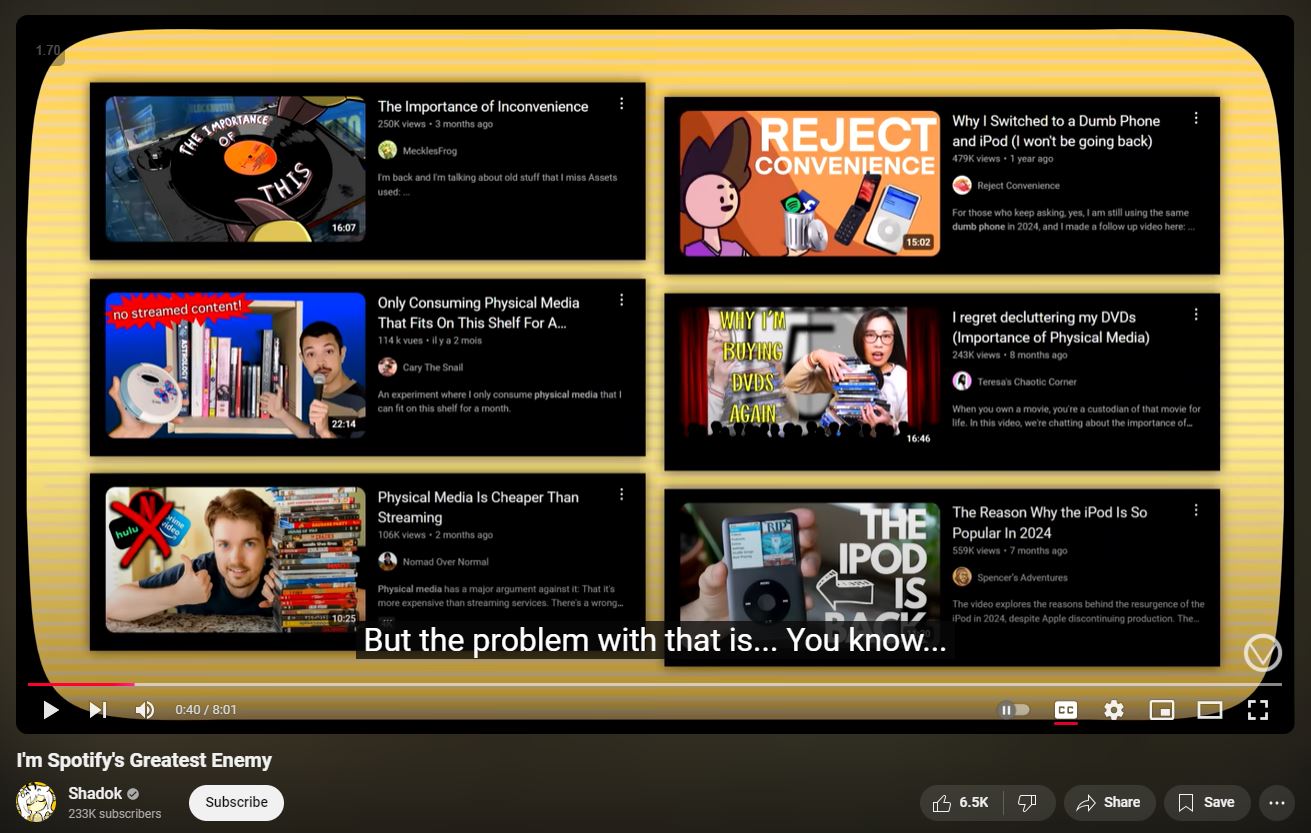This screenshot has width=1311, height=833.
Task: Click the Physical Media shelf video thumbnail
Action: click(235, 365)
